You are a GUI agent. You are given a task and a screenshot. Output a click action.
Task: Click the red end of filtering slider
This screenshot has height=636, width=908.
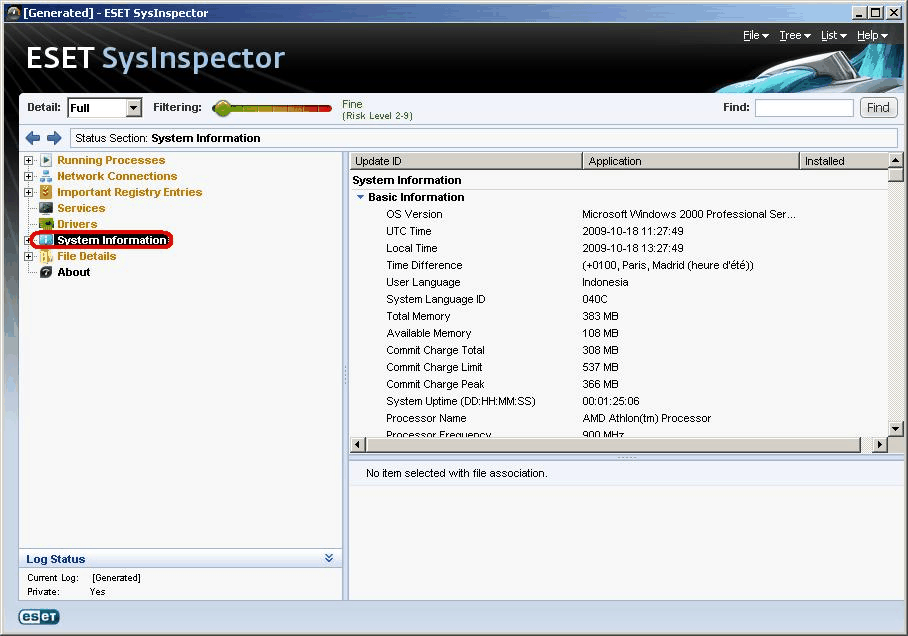[324, 108]
